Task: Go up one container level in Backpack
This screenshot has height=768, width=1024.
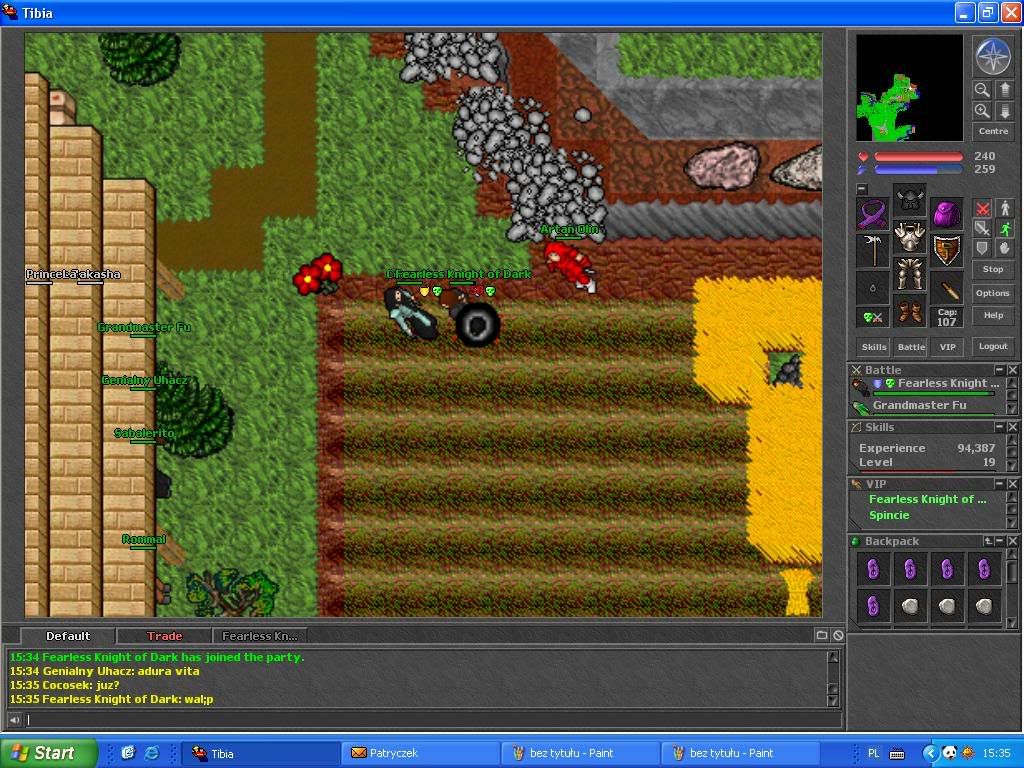Action: tap(988, 541)
